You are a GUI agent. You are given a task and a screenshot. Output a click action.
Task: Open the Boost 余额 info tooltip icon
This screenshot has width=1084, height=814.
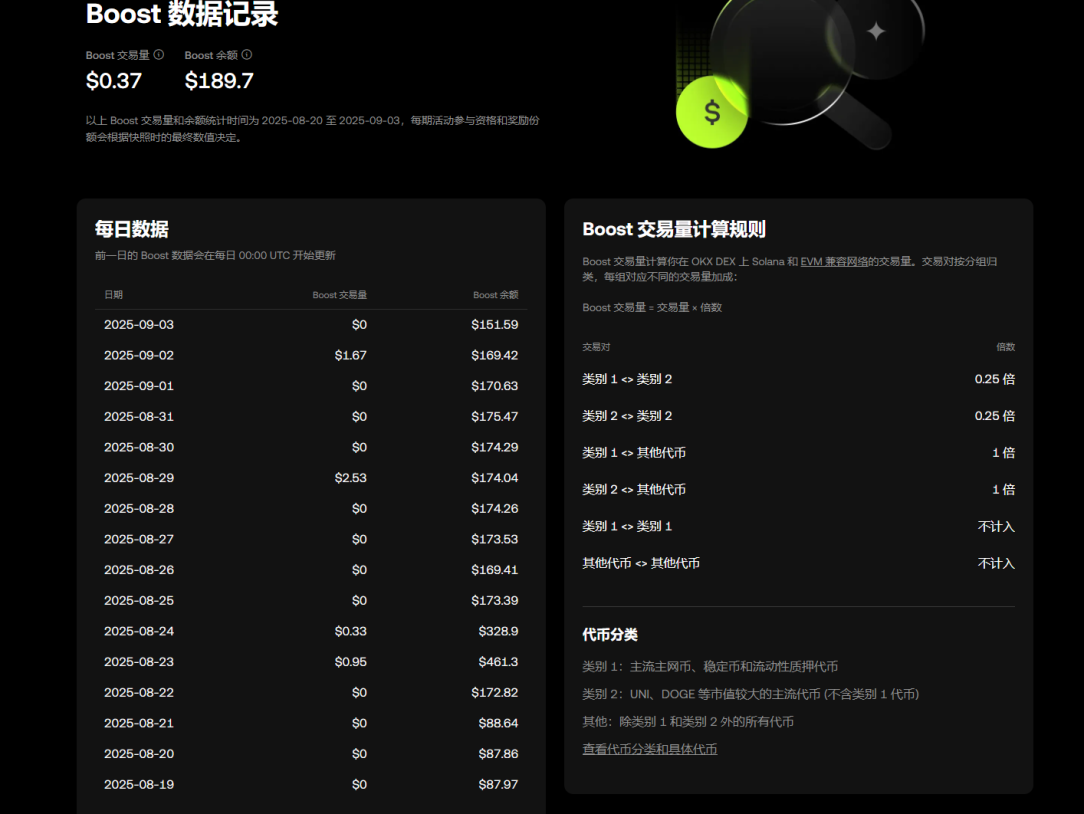[x=246, y=55]
